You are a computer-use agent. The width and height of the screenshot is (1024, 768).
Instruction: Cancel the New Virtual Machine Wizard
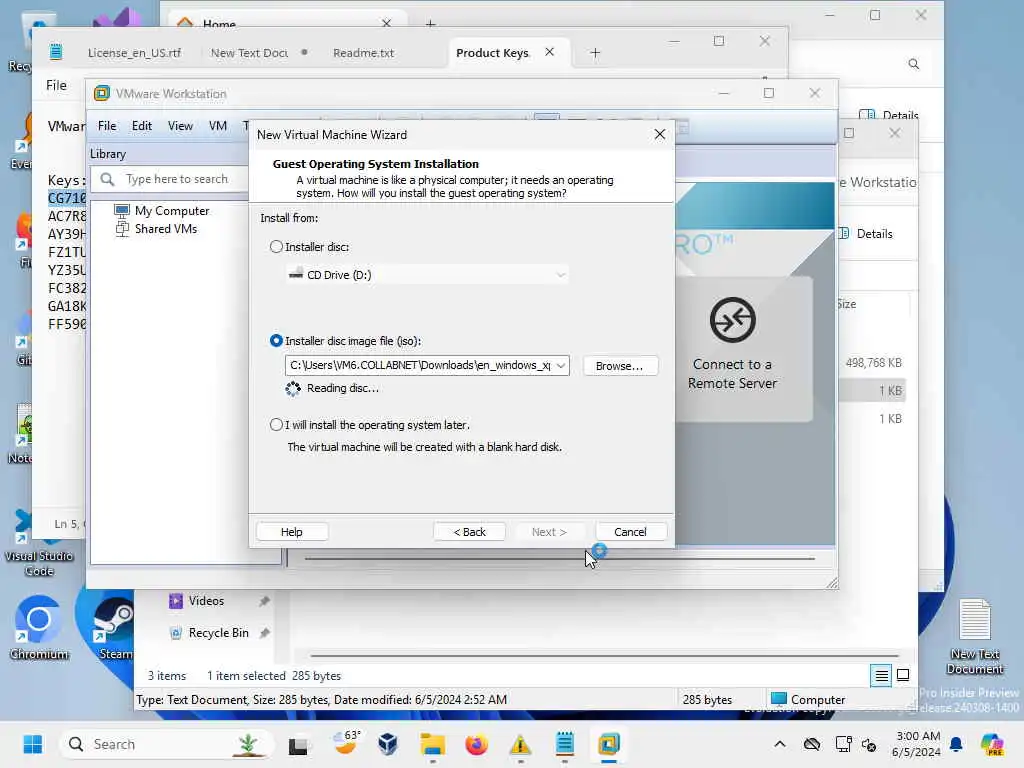(x=630, y=532)
